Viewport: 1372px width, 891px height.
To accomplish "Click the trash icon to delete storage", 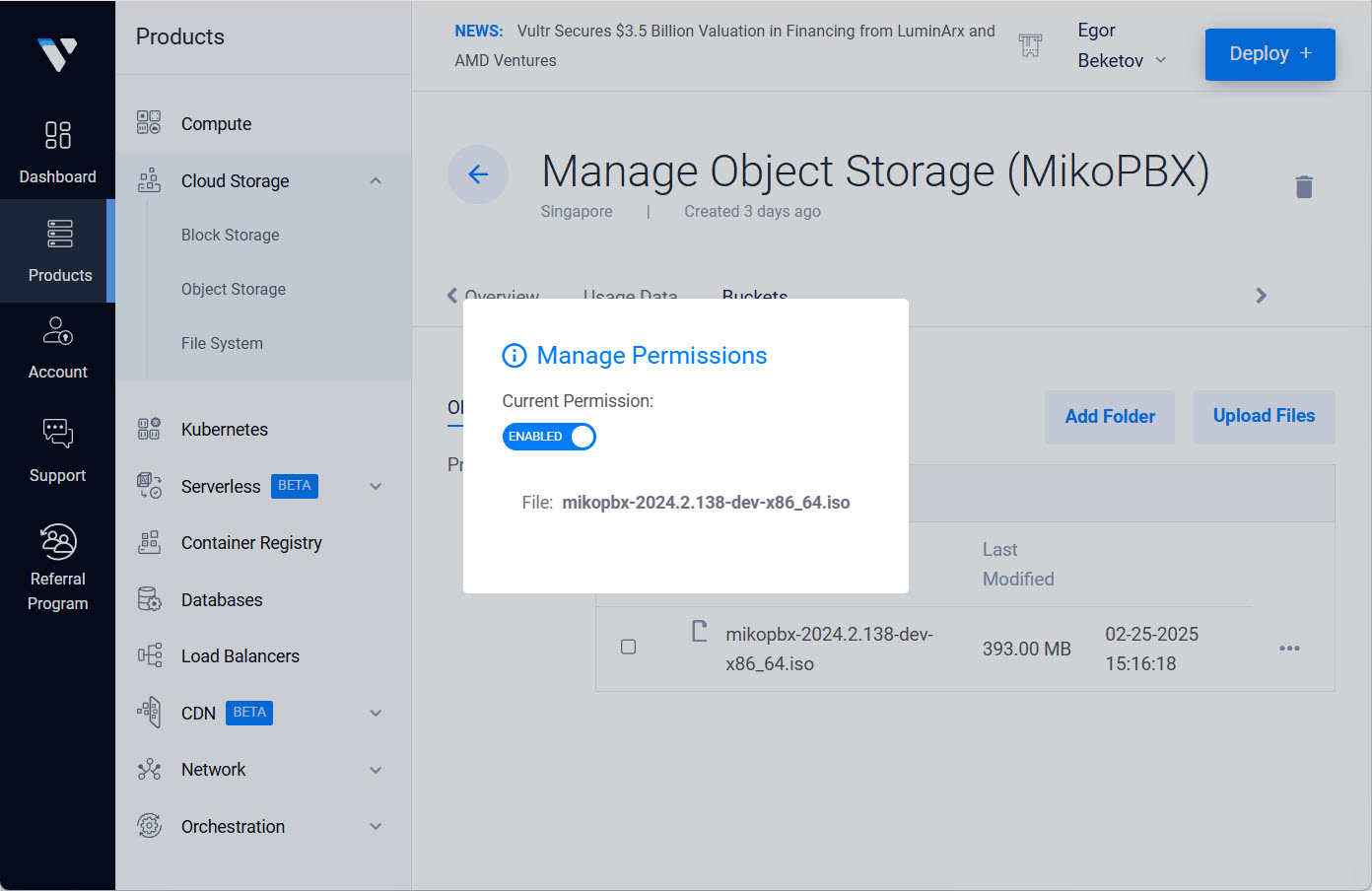I will (1303, 186).
